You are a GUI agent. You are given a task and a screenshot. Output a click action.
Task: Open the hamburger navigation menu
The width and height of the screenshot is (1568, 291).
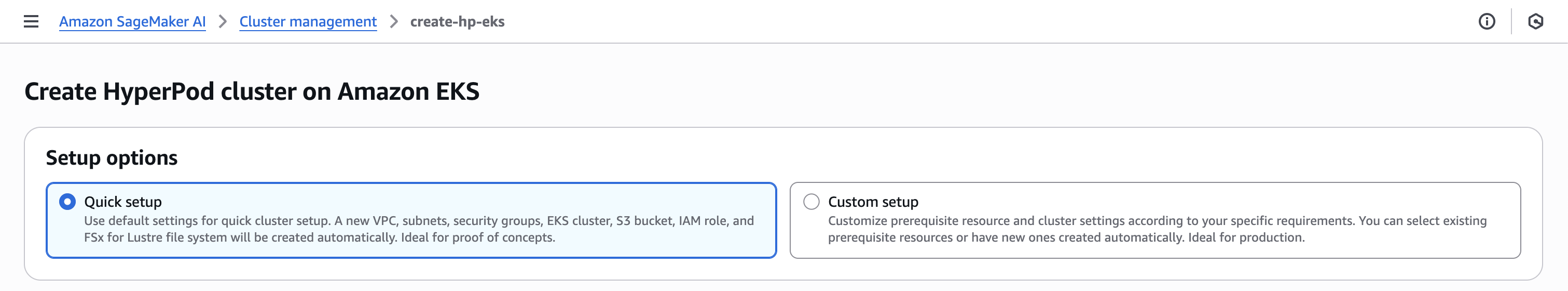tap(31, 21)
